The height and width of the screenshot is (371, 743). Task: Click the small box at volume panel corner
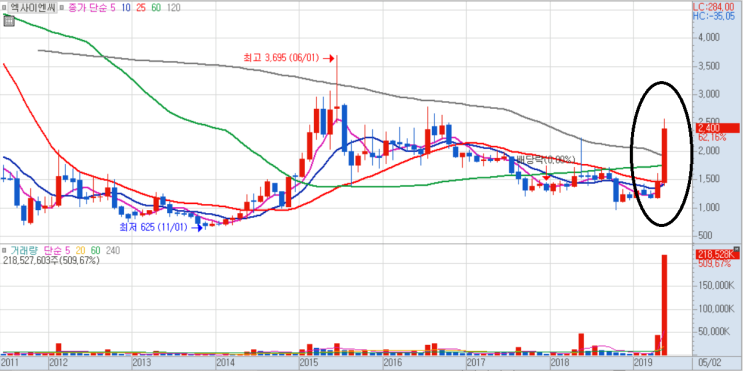(736, 249)
